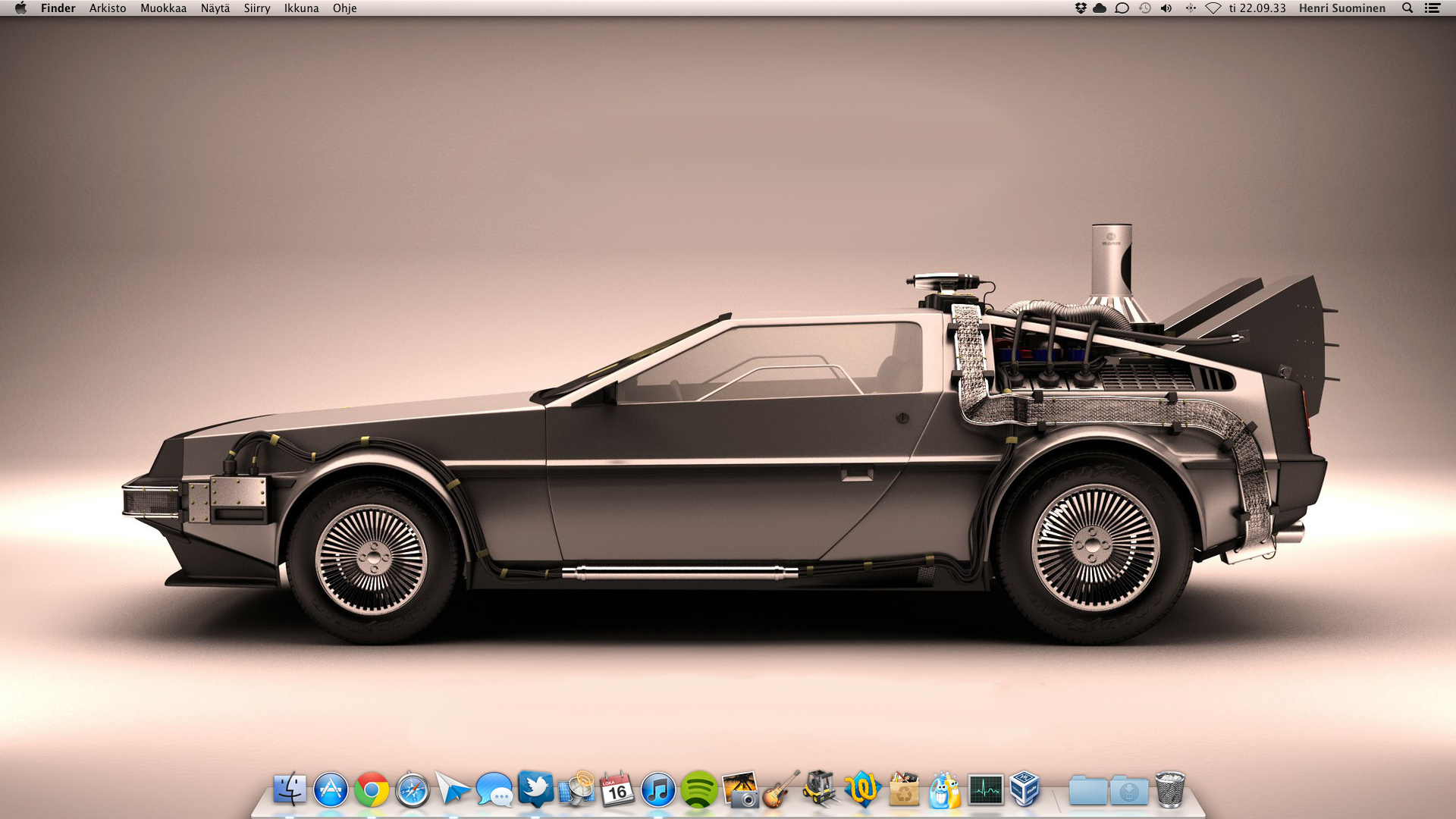The width and height of the screenshot is (1456, 819).
Task: Open the forklift app in dock
Action: tap(822, 790)
